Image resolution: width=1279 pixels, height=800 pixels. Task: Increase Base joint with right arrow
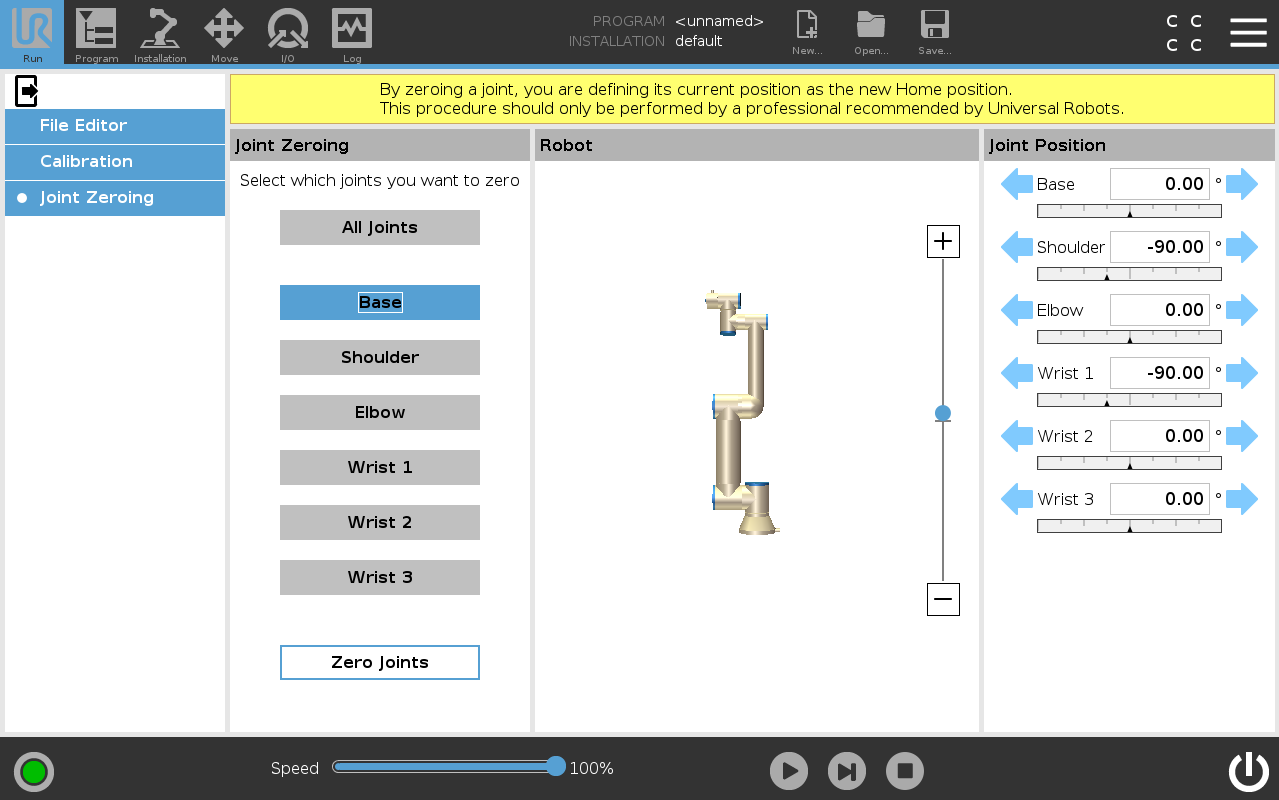coord(1242,184)
